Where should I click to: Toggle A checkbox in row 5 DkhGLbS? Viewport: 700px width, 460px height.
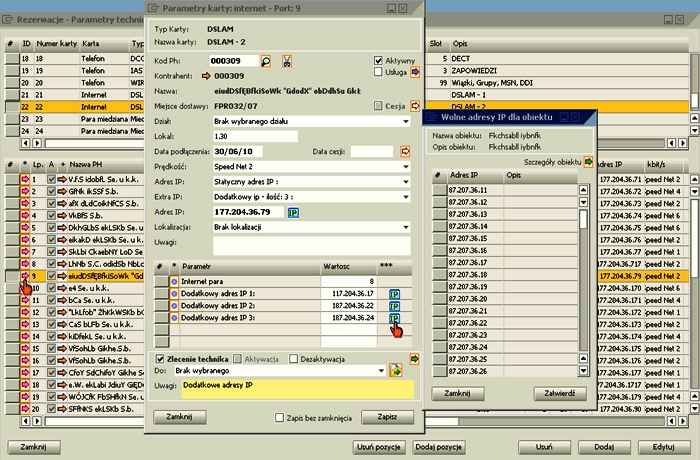point(51,227)
